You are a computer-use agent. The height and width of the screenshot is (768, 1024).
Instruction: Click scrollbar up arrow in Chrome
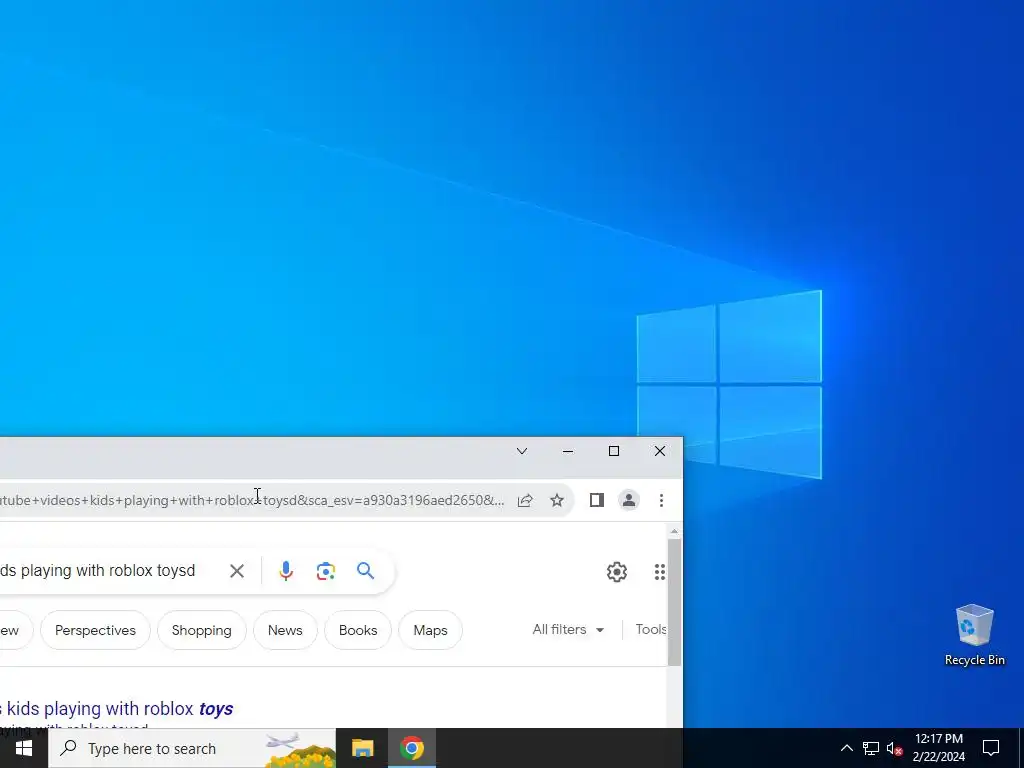tap(674, 532)
